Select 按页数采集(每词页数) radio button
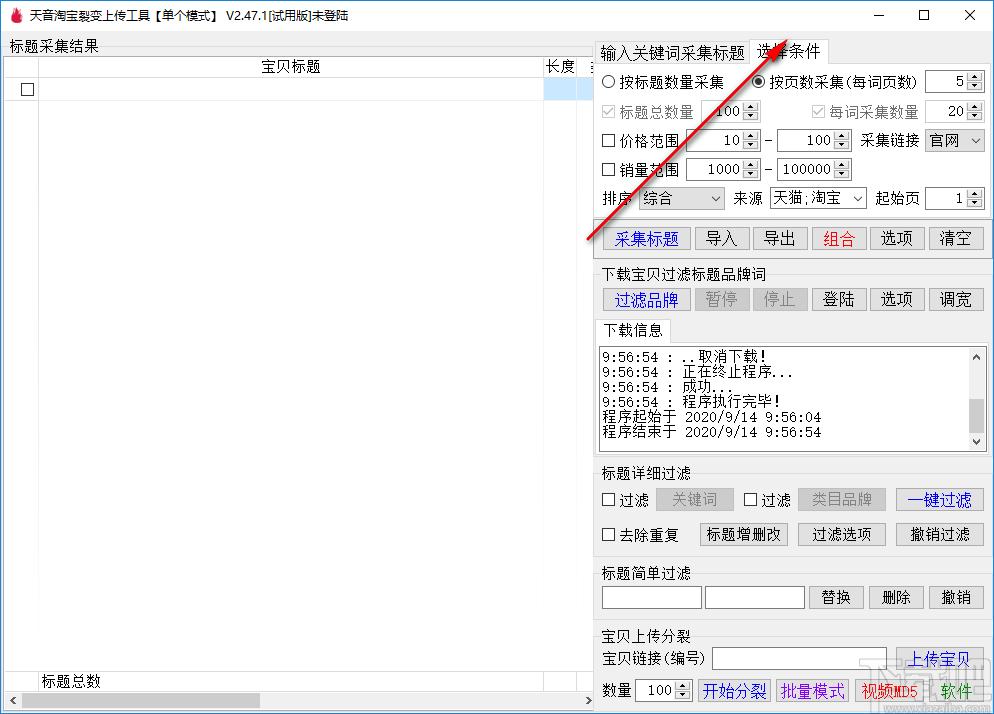The height and width of the screenshot is (714, 994). pos(758,82)
